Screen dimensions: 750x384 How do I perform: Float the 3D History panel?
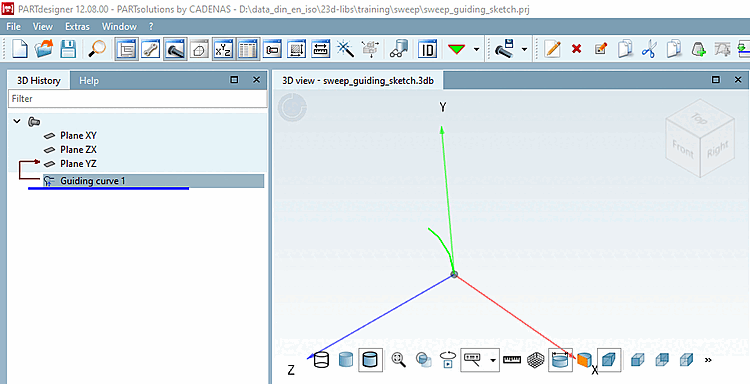click(234, 80)
